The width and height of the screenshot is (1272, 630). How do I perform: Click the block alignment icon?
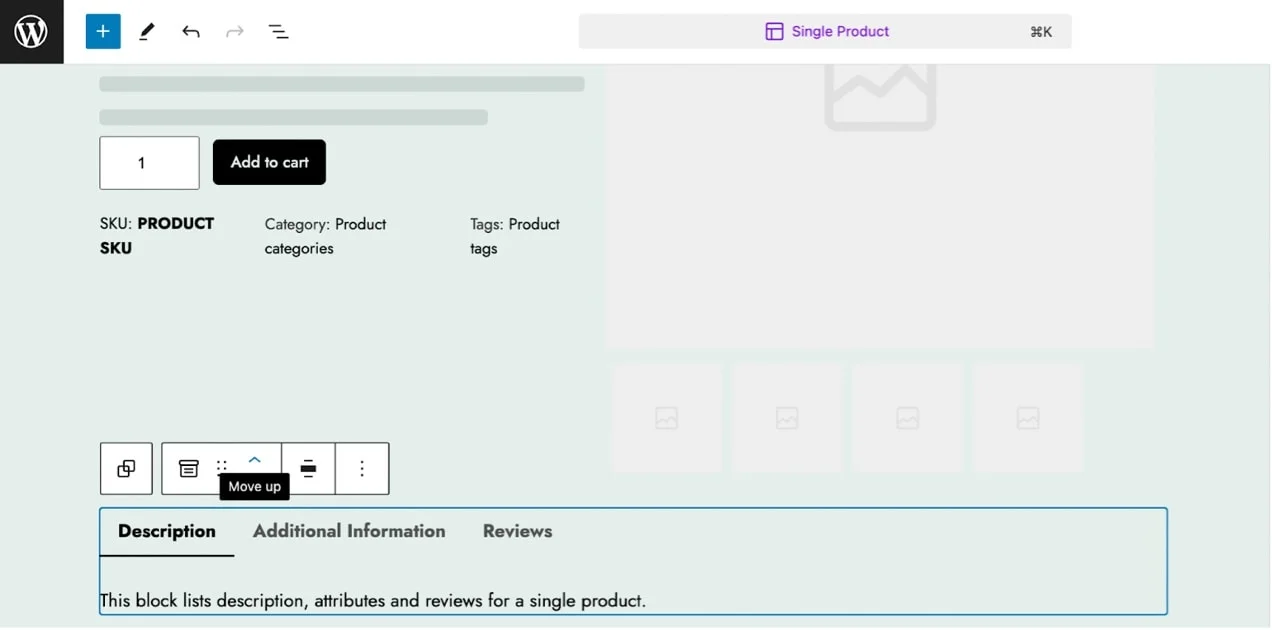click(x=308, y=468)
